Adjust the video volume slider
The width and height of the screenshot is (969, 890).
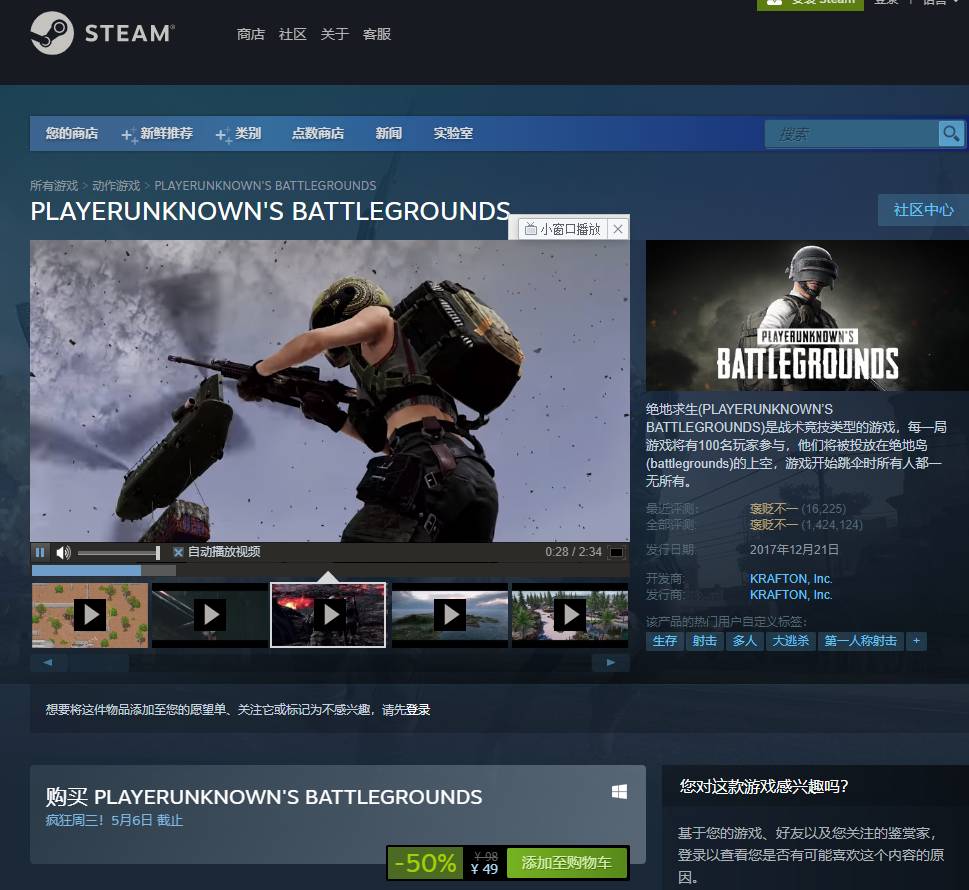118,553
